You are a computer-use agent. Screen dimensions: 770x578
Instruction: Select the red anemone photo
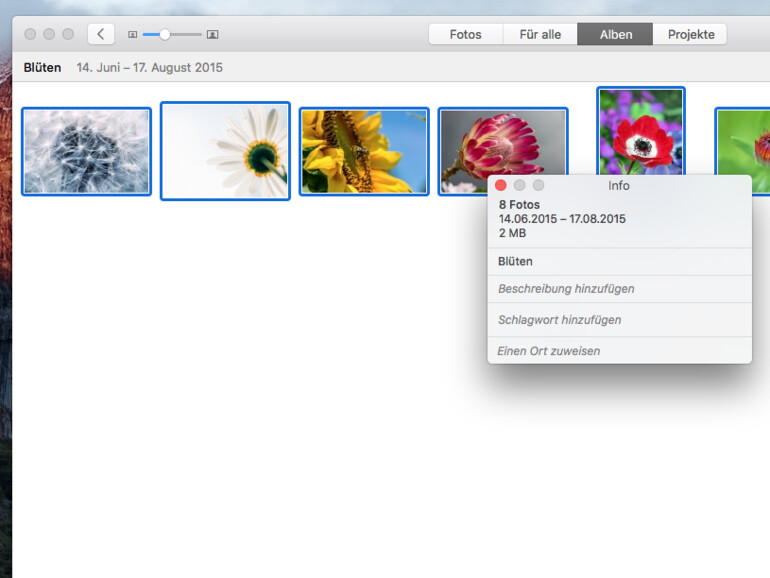[x=641, y=130]
